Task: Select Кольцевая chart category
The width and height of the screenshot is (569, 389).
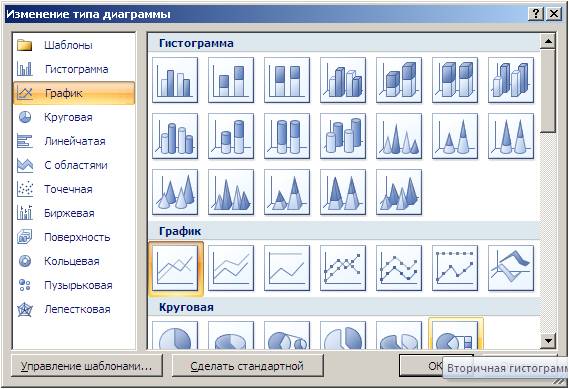Action: [74, 261]
